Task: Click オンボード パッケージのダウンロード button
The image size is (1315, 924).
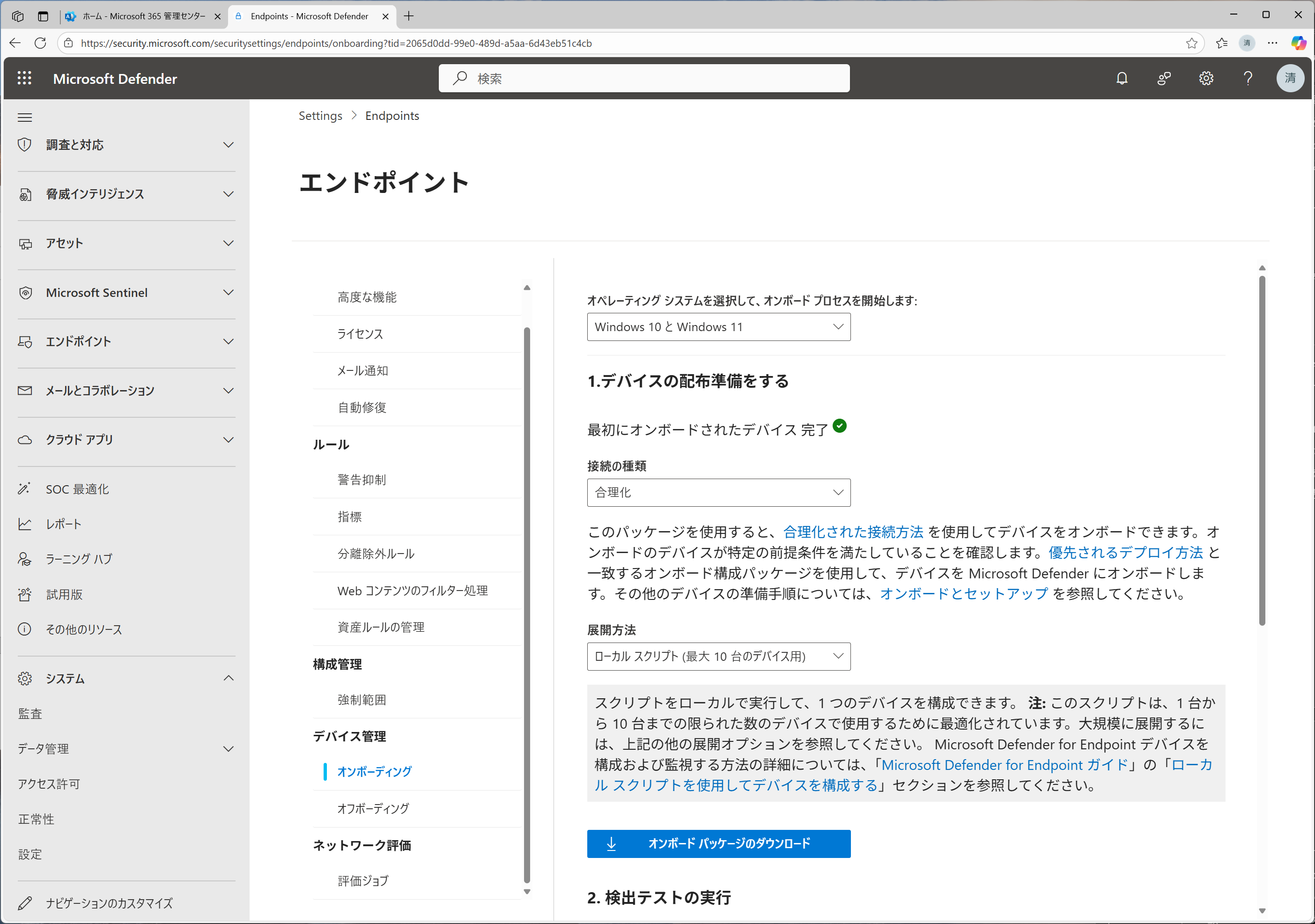Action: click(x=718, y=844)
